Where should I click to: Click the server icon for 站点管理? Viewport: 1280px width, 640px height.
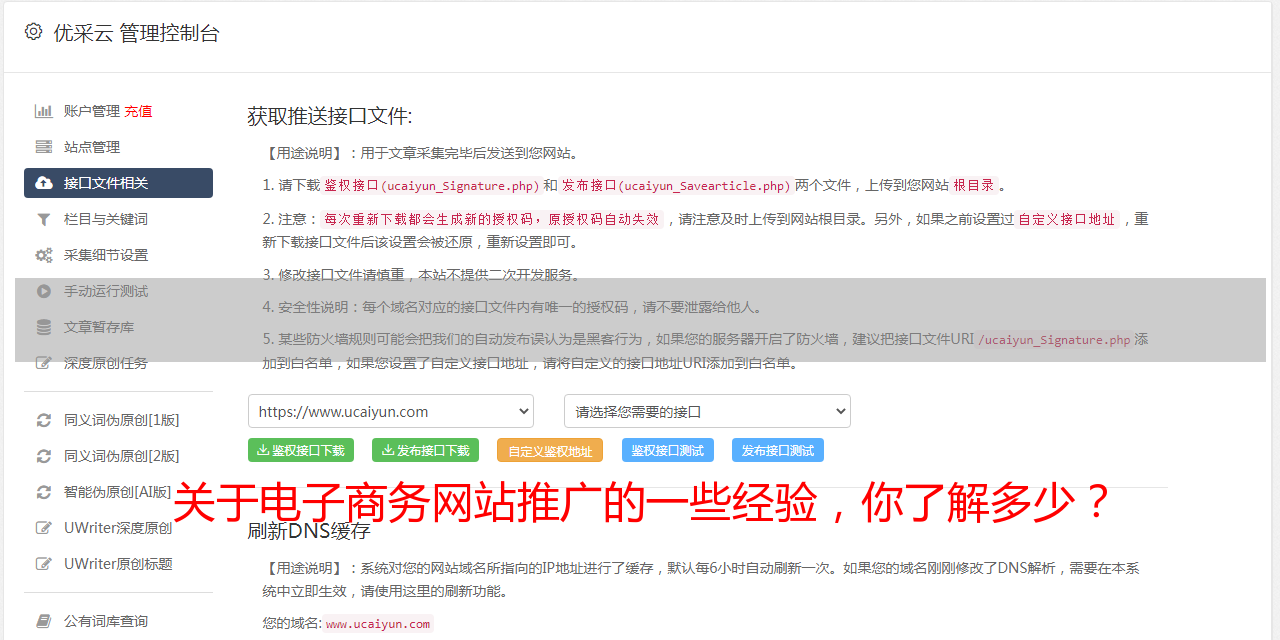tap(44, 147)
